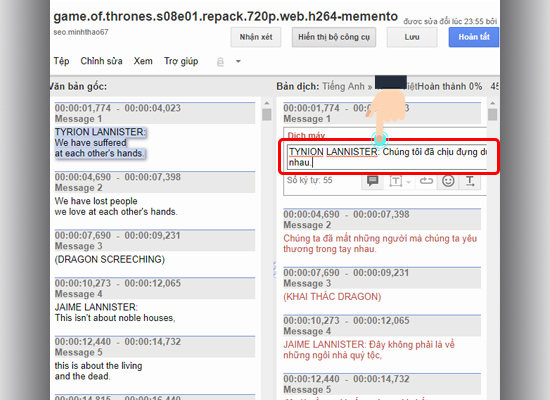Click the scrollbar thumb of the source text pane

point(267,115)
